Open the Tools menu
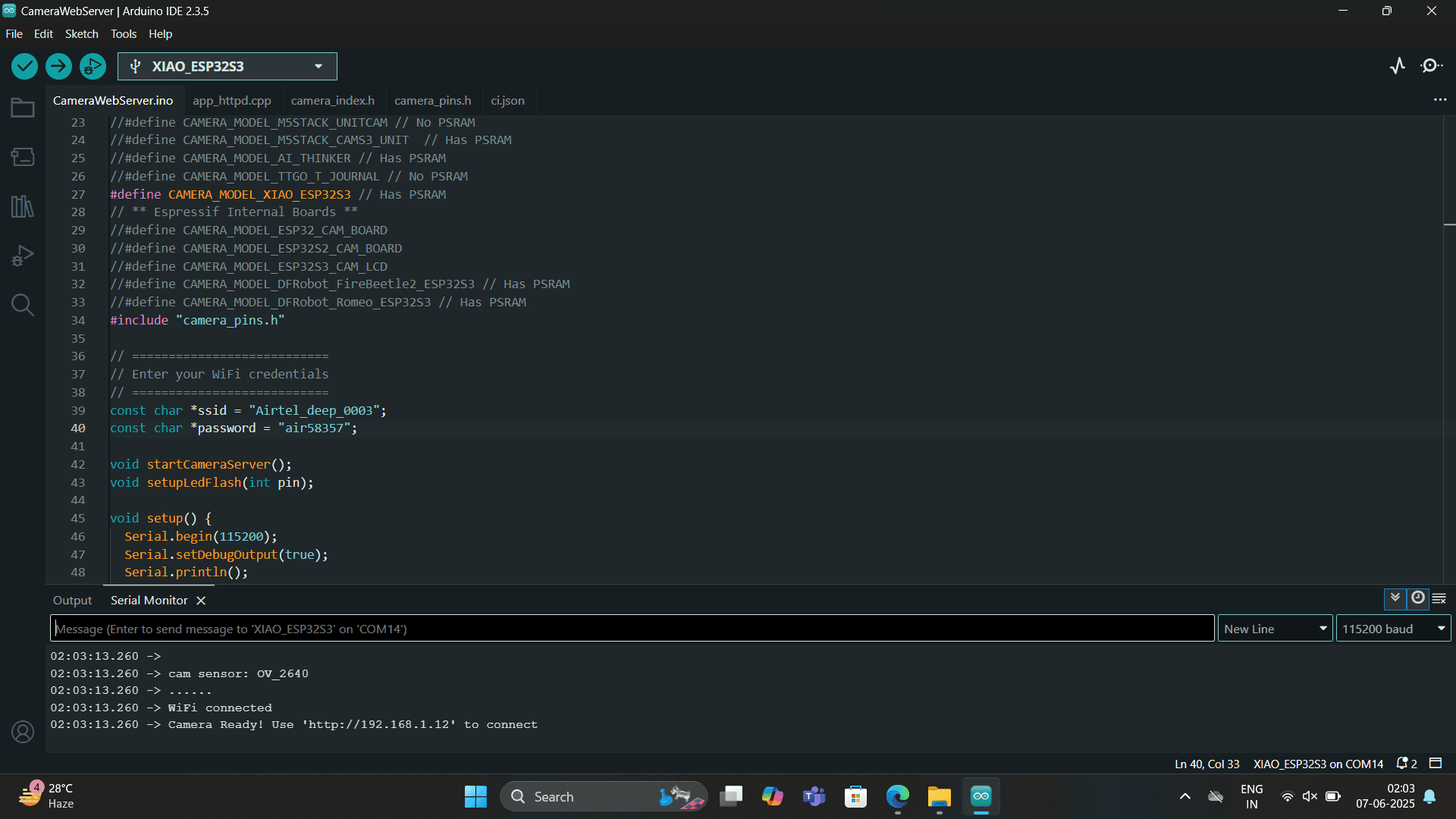The height and width of the screenshot is (819, 1456). pos(124,34)
